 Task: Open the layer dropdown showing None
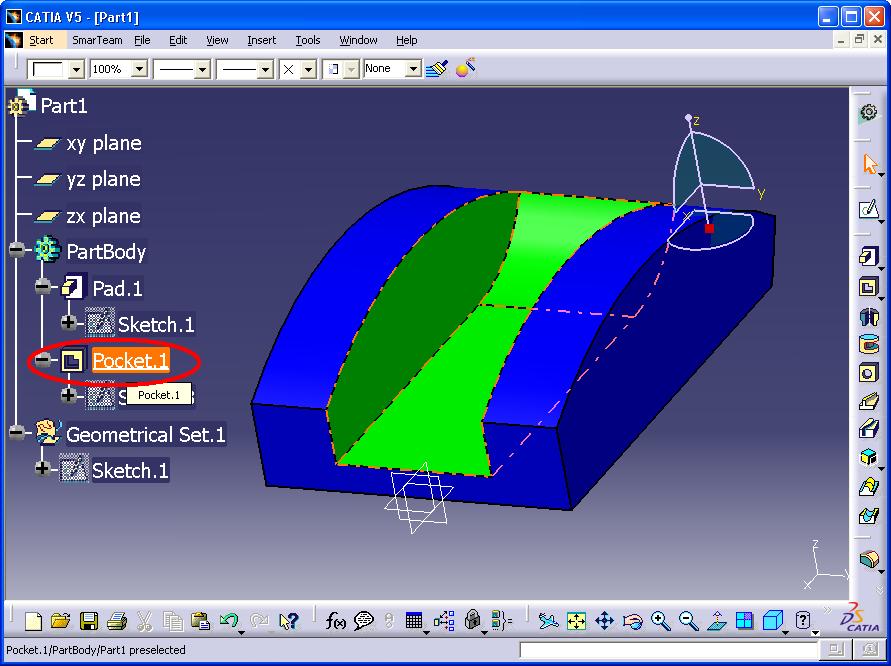pos(414,69)
